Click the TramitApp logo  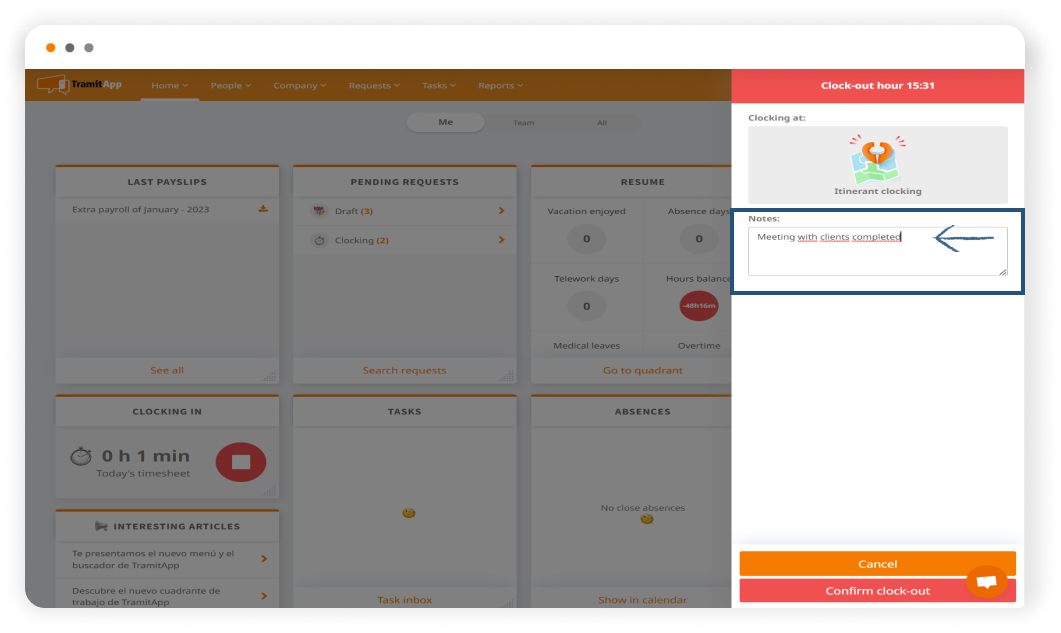coord(80,85)
